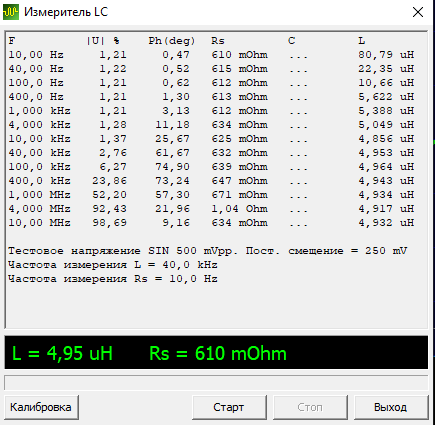Close the Измеритель LC window
The image size is (435, 425).
[418, 12]
